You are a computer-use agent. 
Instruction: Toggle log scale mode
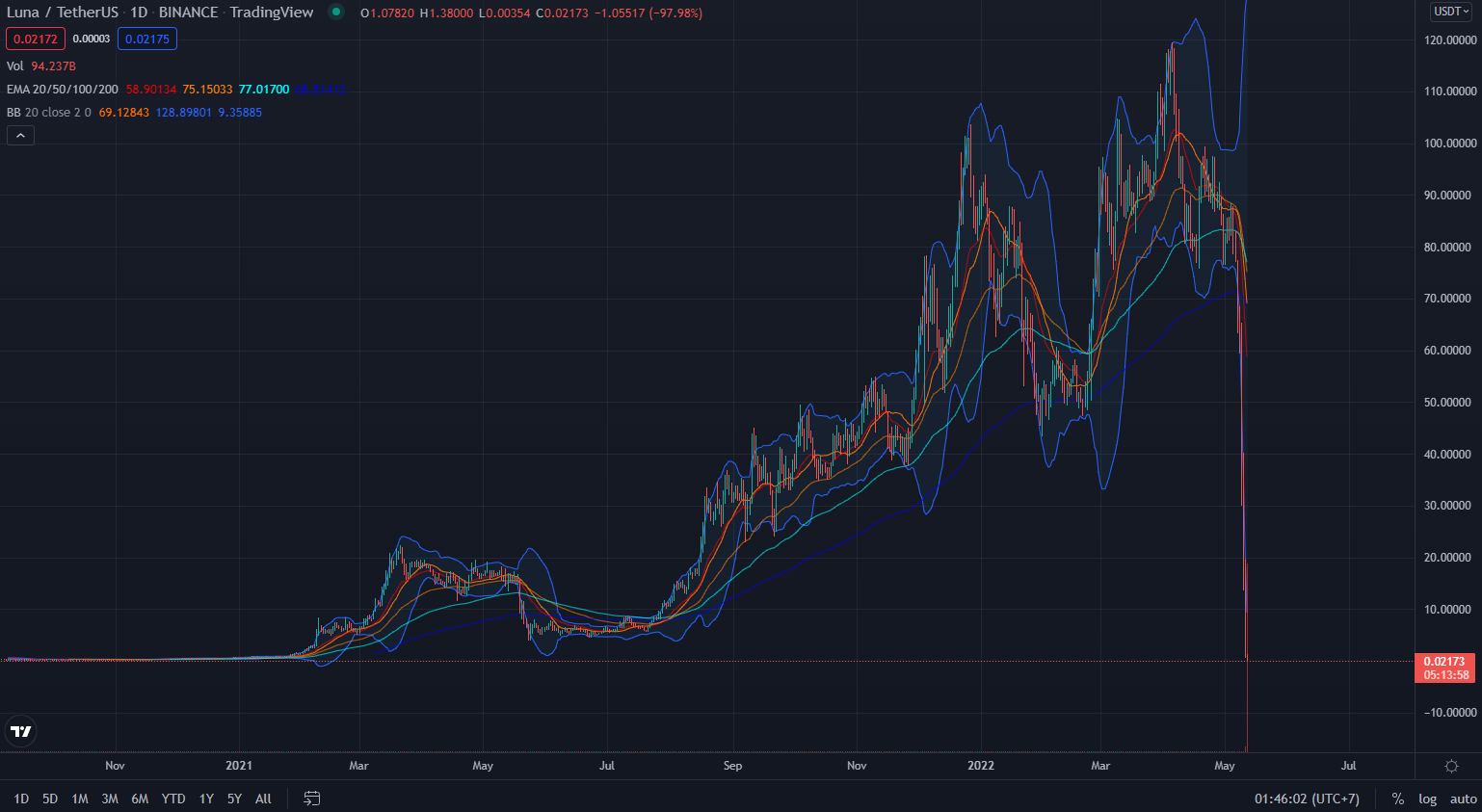click(x=1427, y=799)
